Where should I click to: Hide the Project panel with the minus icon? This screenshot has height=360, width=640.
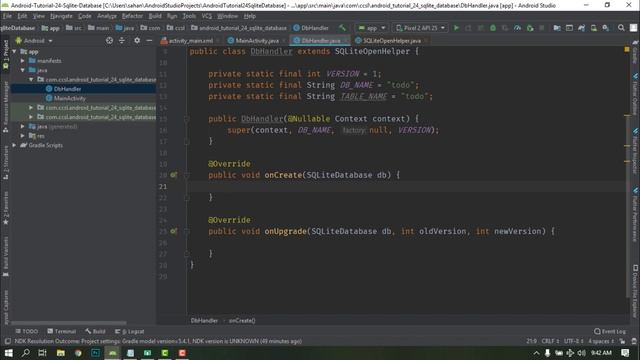pos(149,40)
